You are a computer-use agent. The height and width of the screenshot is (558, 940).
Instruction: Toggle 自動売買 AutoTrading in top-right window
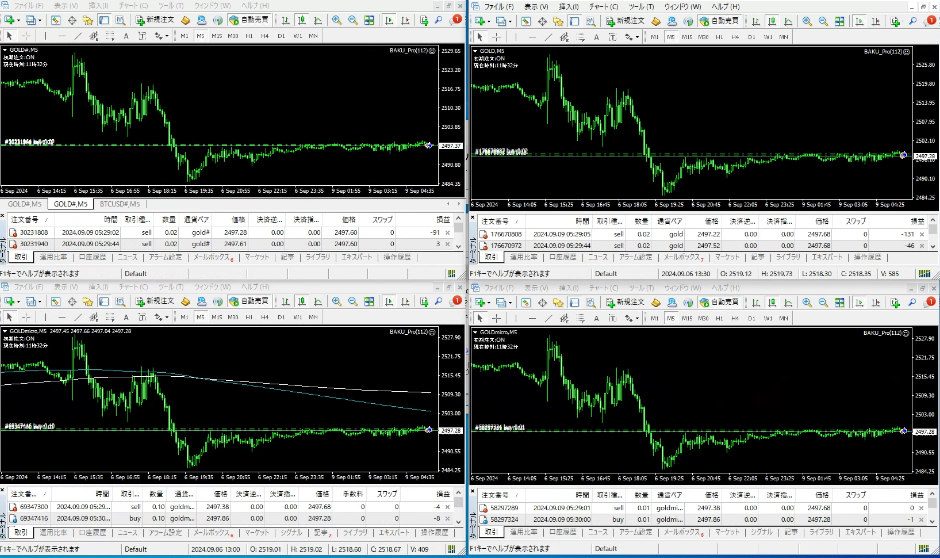721,21
